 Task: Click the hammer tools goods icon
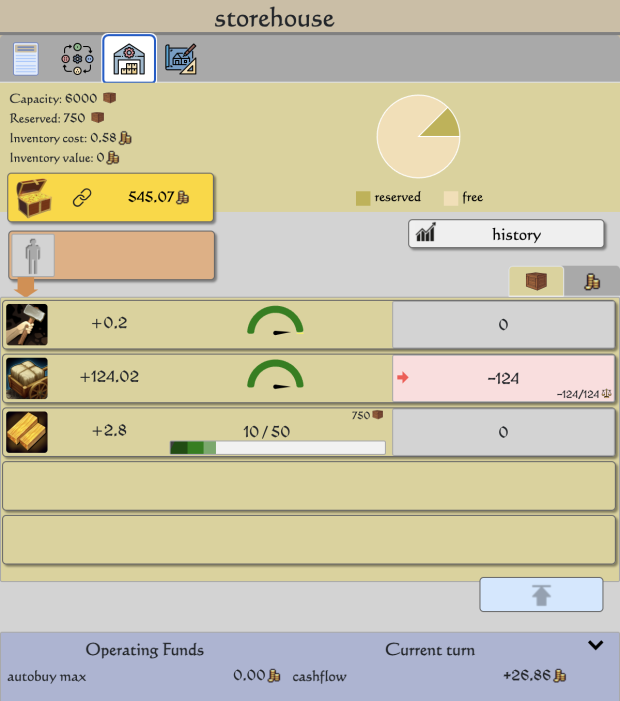click(27, 325)
